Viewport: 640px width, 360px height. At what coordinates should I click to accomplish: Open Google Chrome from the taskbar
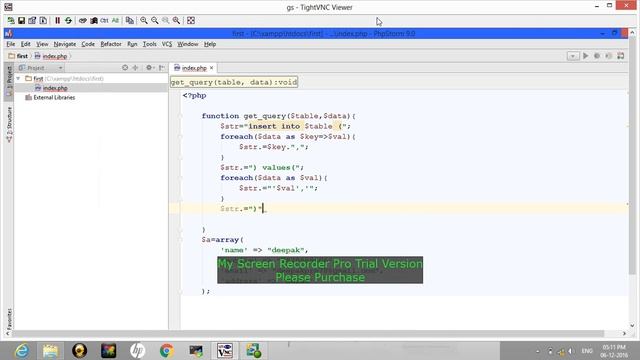coord(167,351)
